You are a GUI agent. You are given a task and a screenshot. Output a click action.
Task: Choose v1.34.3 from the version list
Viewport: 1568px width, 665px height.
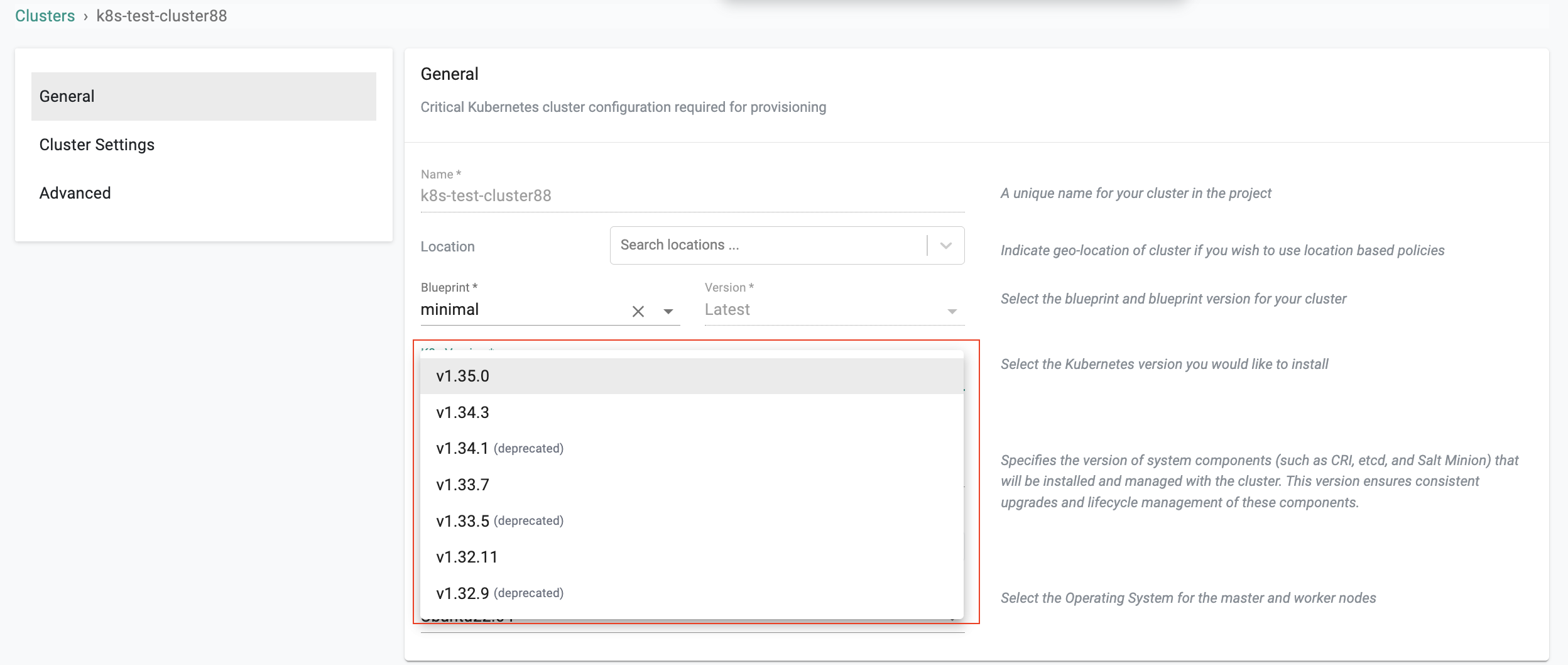pos(463,412)
